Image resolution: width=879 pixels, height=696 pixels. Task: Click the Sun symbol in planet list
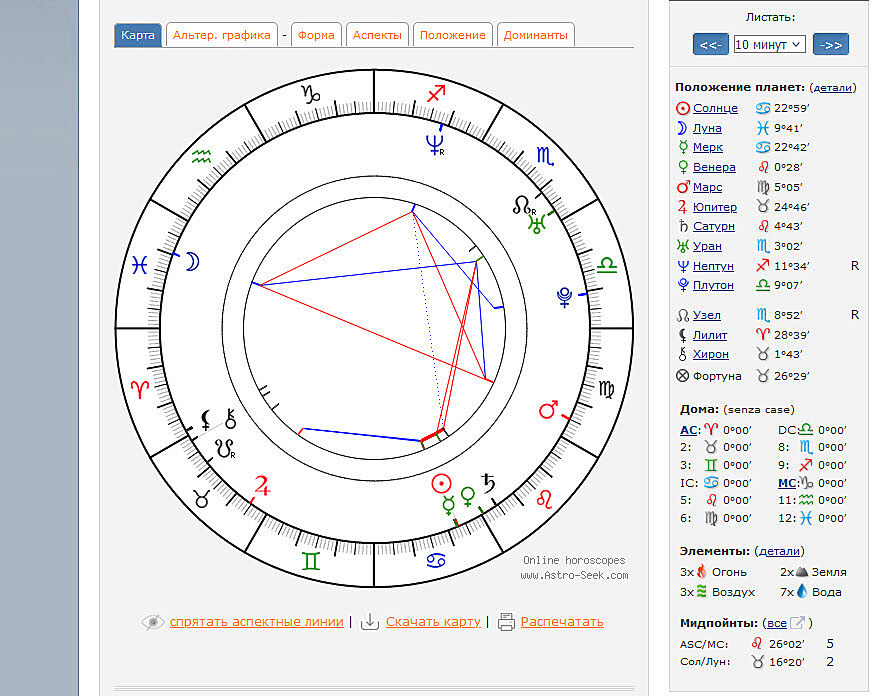[683, 108]
